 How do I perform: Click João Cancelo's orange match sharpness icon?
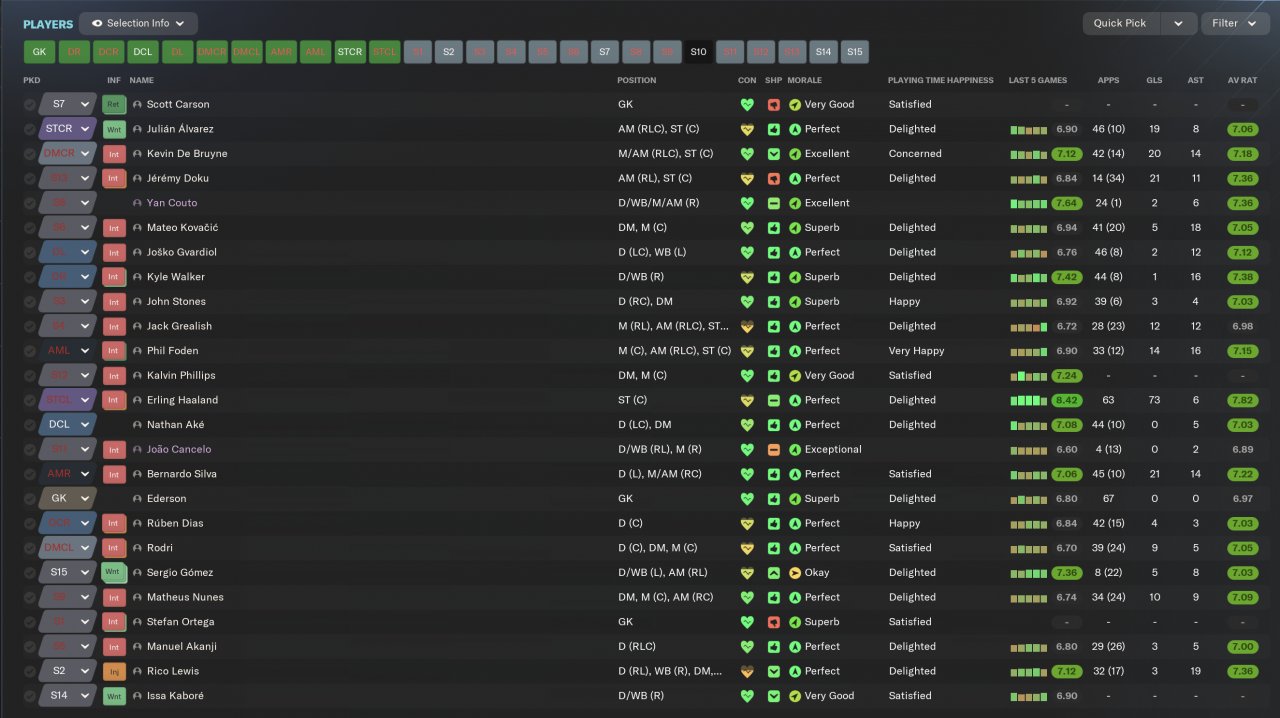773,450
